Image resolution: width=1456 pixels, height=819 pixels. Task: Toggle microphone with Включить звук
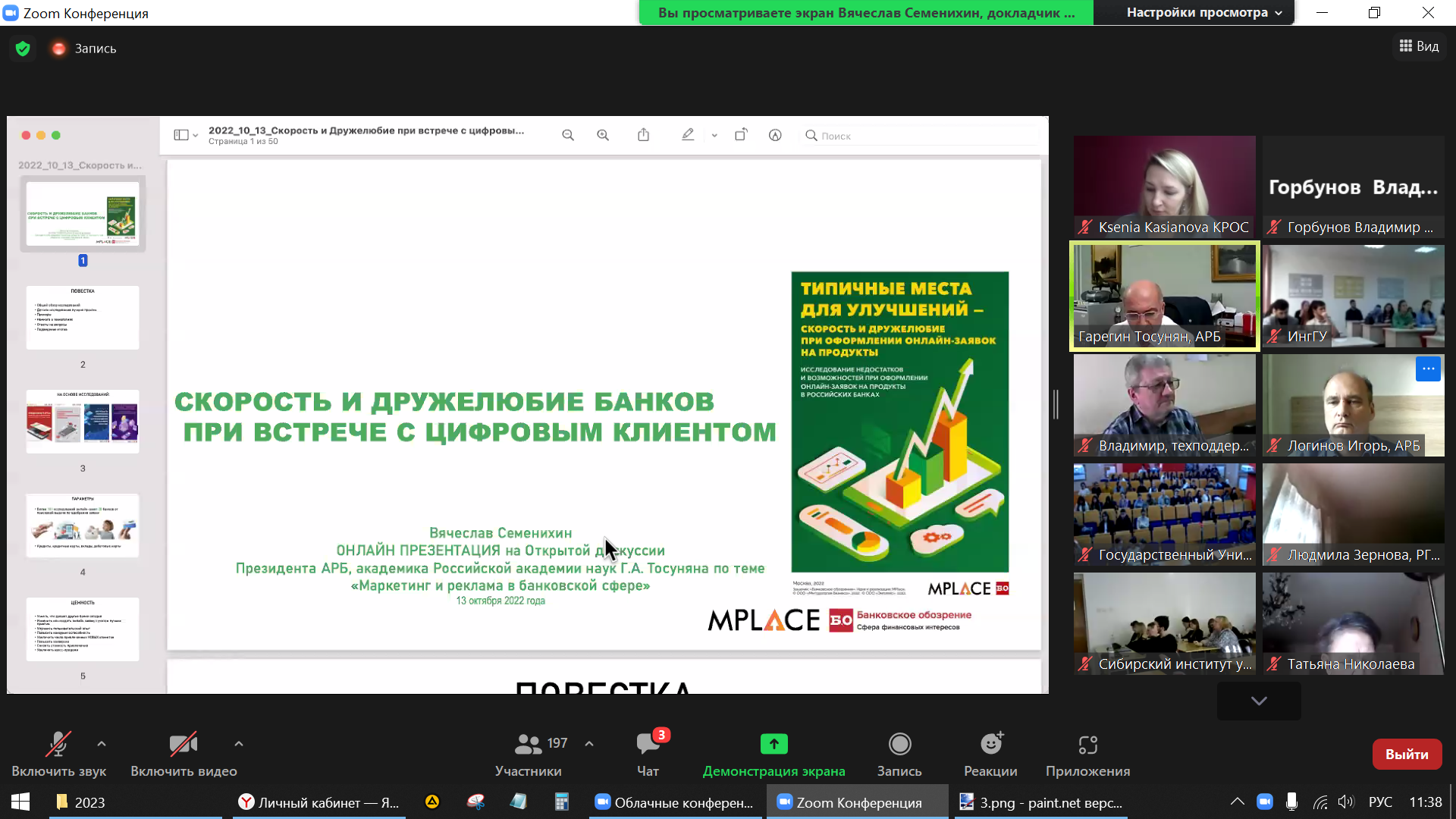coord(58,755)
